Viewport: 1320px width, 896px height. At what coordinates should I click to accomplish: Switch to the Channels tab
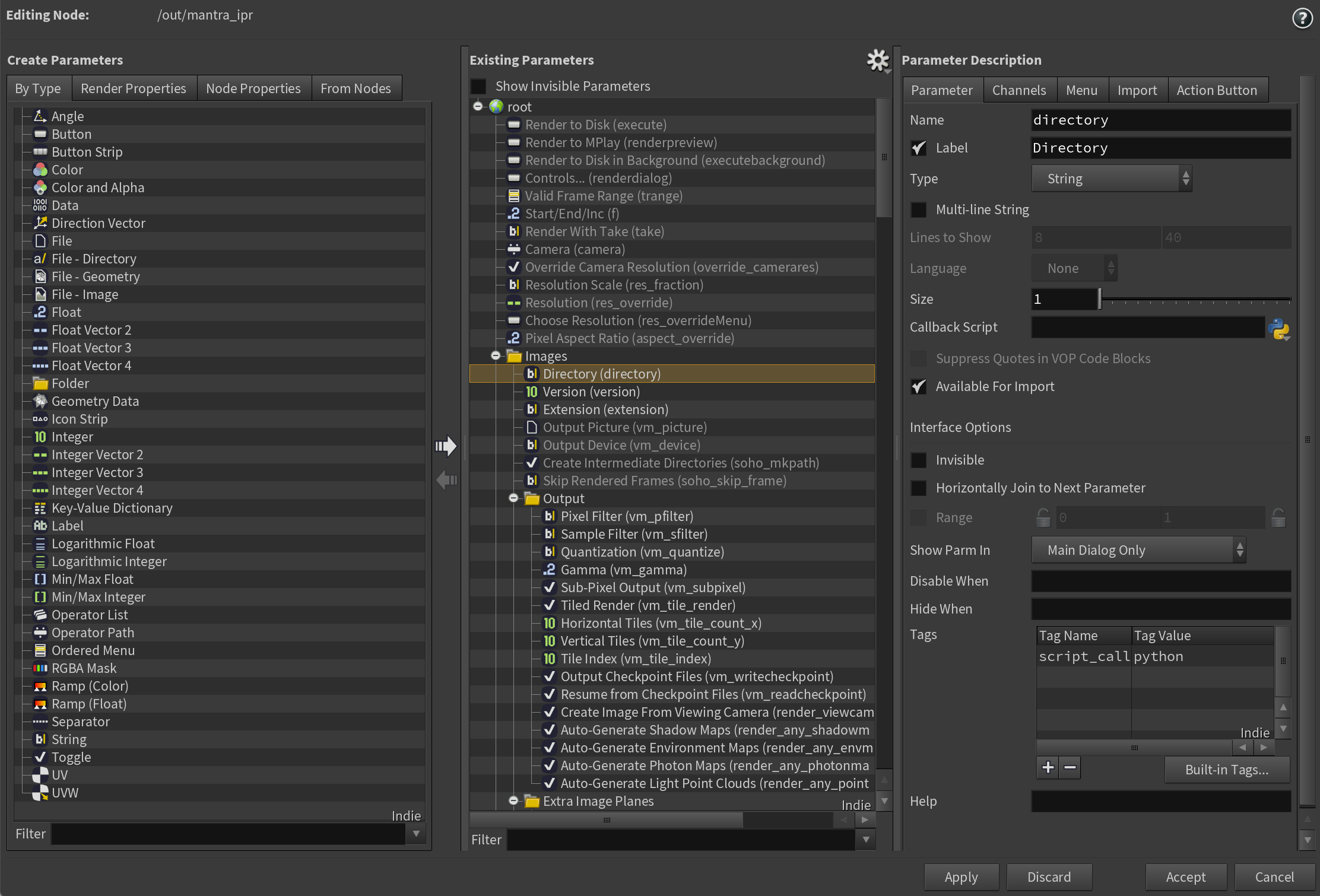[1018, 90]
